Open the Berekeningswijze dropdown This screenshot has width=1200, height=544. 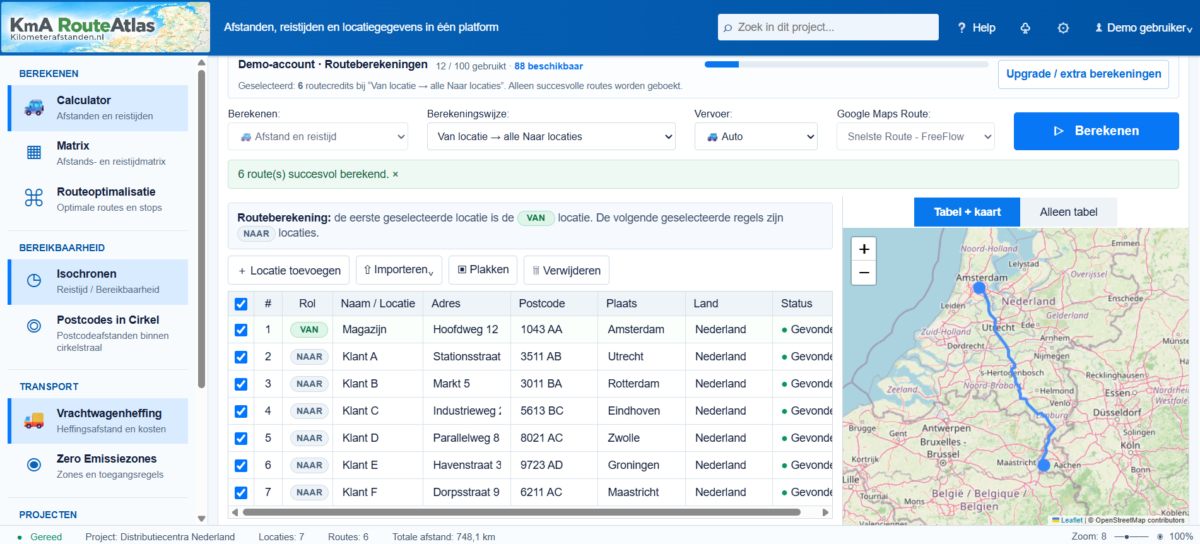point(551,136)
